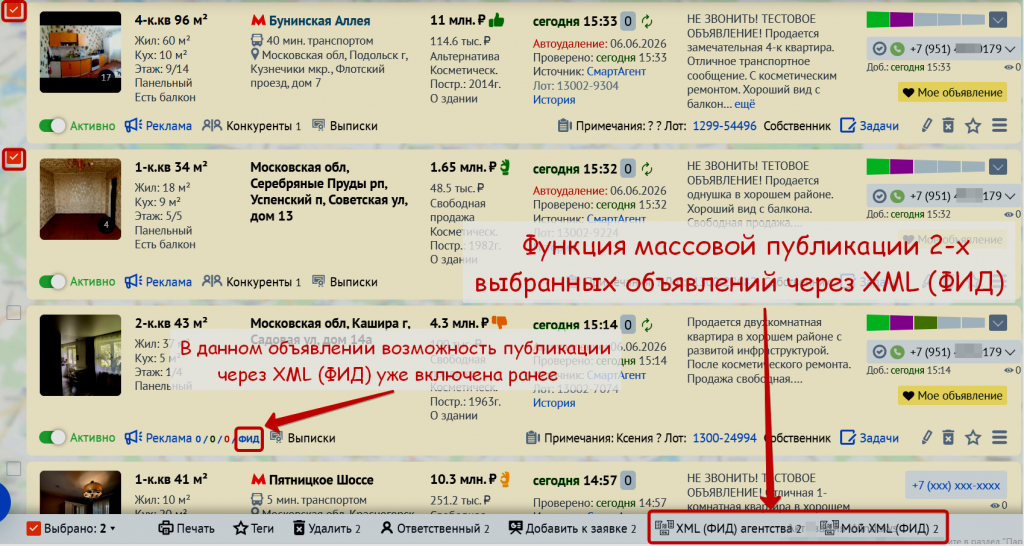The width and height of the screenshot is (1024, 546).
Task: Click Теги in bottom toolbar
Action: click(253, 528)
